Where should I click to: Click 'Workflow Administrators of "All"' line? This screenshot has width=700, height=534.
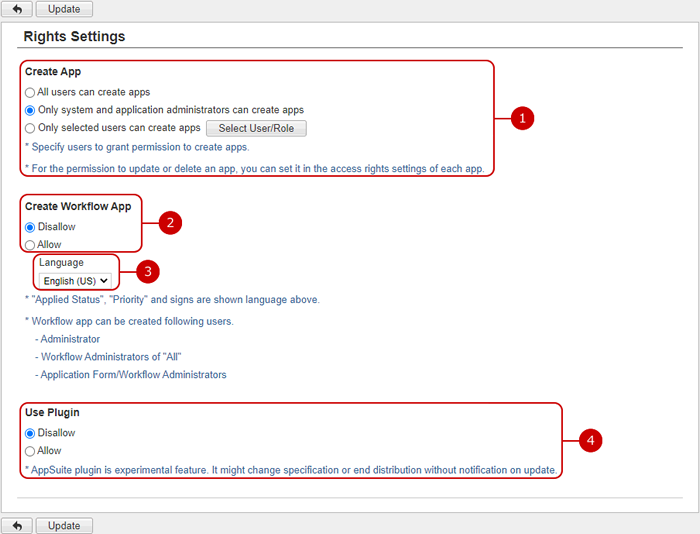coord(108,357)
